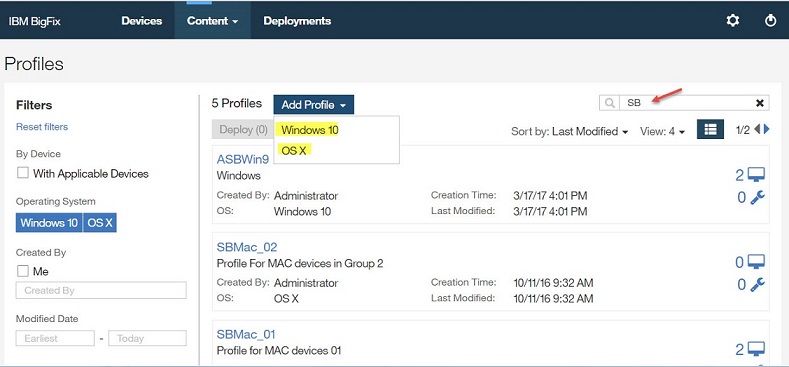Clear the search field with X
789x367 pixels.
pos(759,103)
